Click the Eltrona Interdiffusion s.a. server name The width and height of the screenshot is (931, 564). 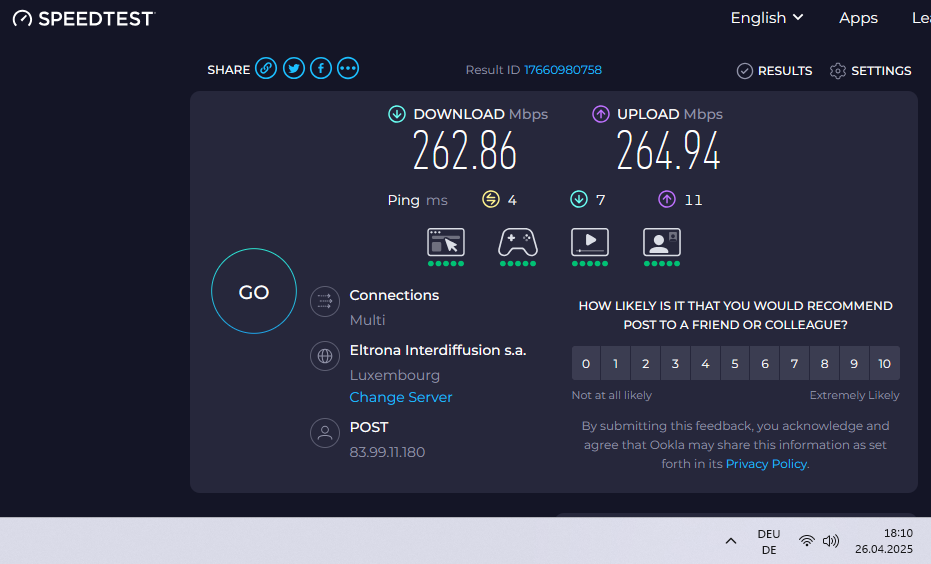438,350
